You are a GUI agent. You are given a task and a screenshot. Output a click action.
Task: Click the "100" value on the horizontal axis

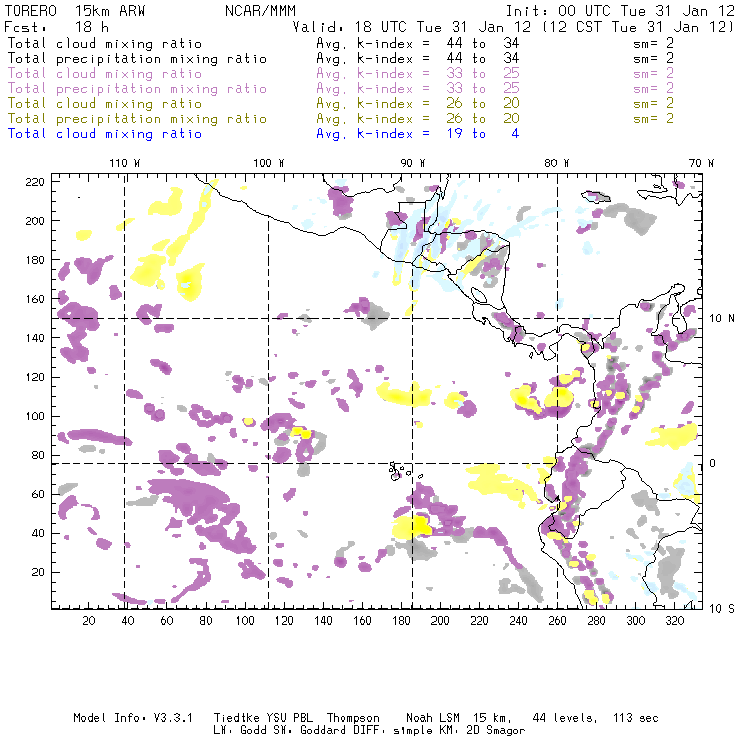[245, 621]
